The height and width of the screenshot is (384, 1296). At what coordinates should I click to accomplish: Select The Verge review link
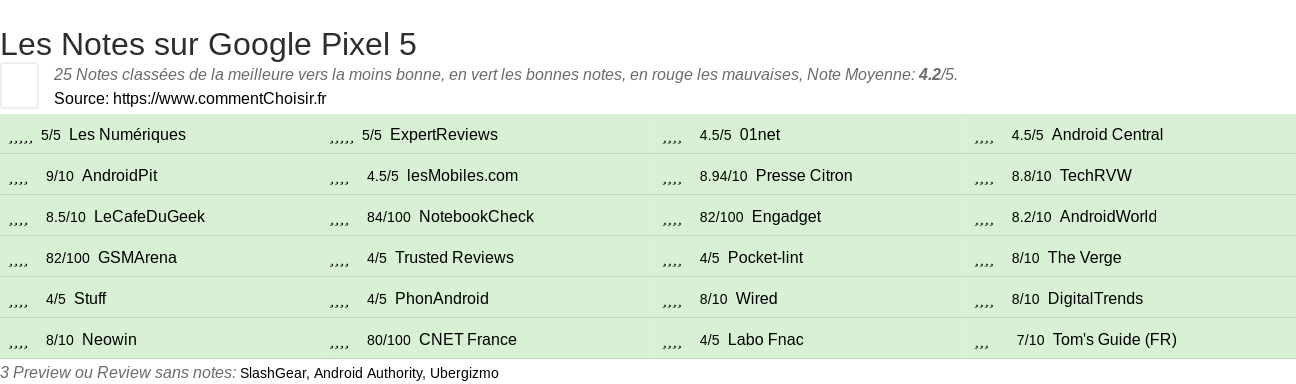click(x=1084, y=258)
